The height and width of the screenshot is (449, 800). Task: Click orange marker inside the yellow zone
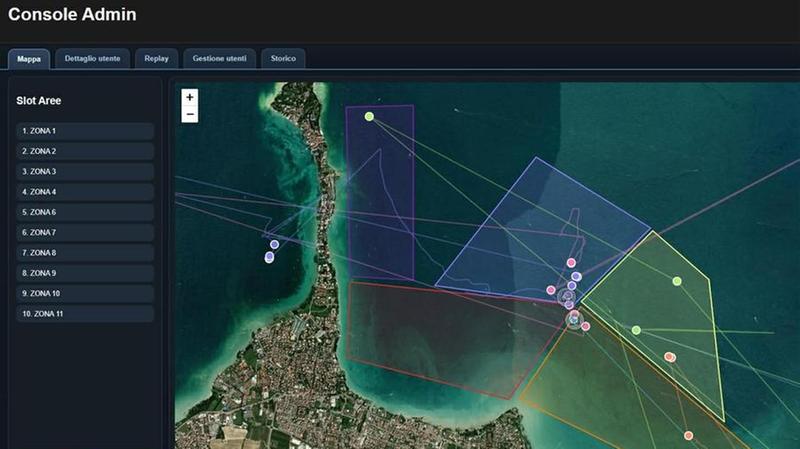pyautogui.click(x=670, y=357)
